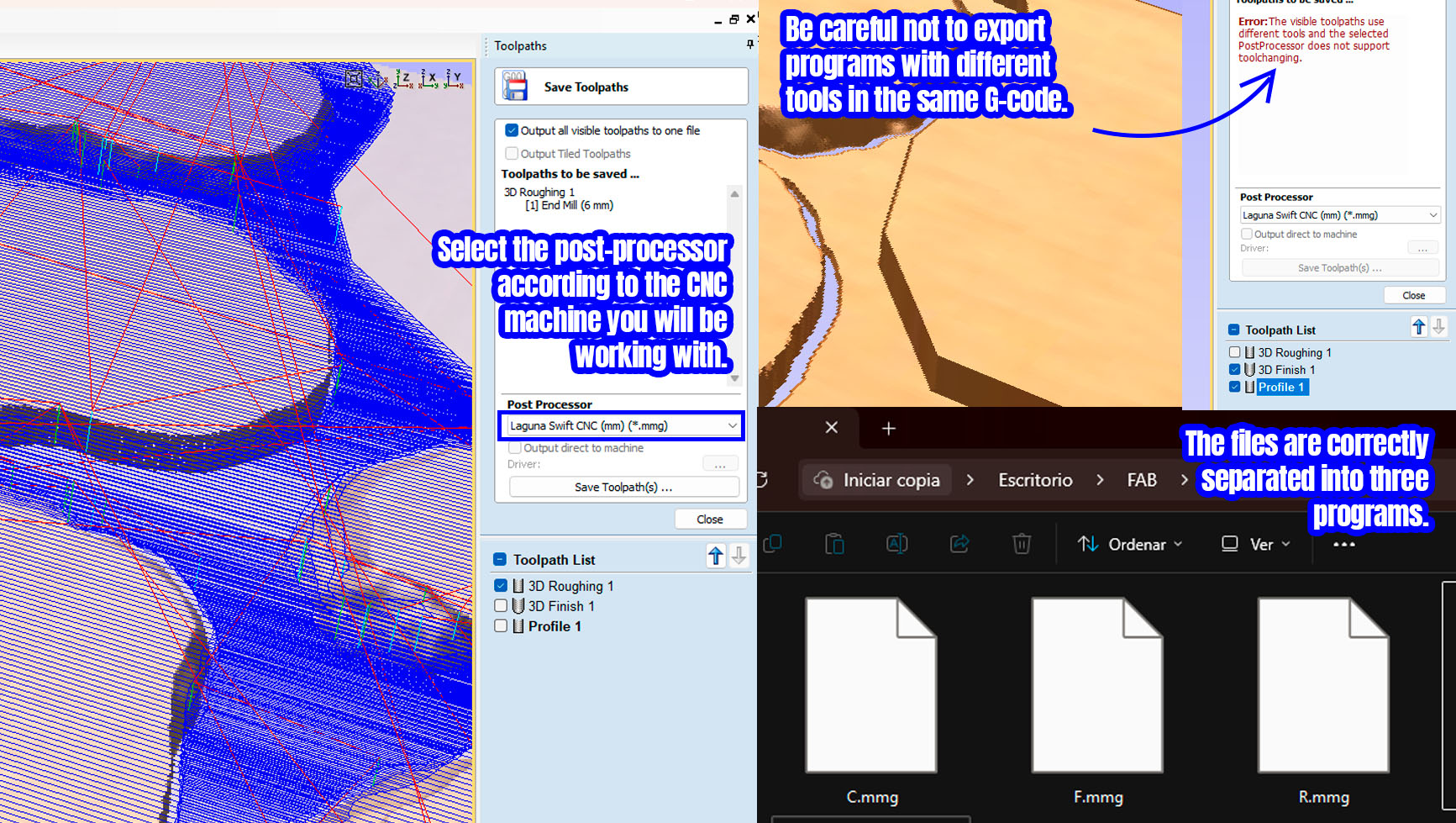This screenshot has height=823, width=1456.
Task: Select the R.mmg file
Action: (1324, 702)
